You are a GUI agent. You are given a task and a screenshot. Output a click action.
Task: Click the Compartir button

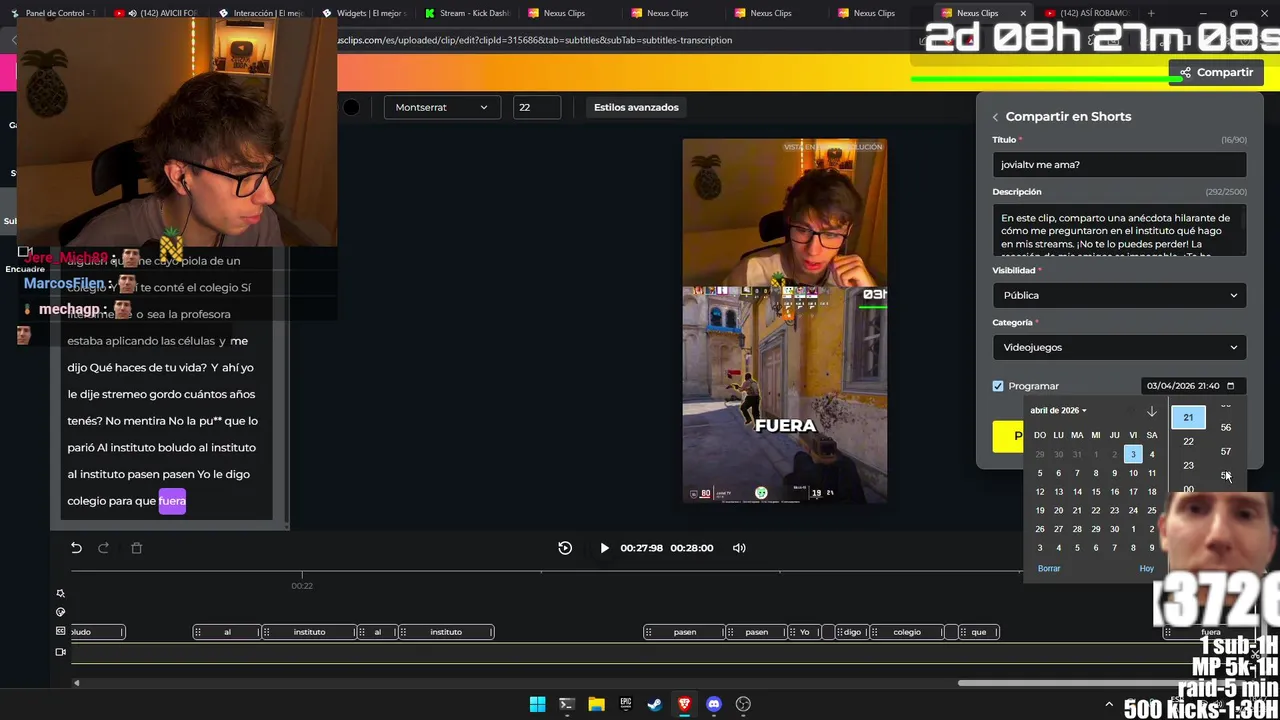(x=1216, y=72)
